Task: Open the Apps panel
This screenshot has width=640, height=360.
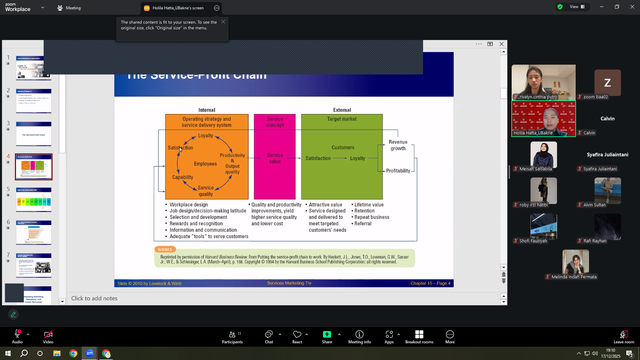Action: click(x=389, y=337)
